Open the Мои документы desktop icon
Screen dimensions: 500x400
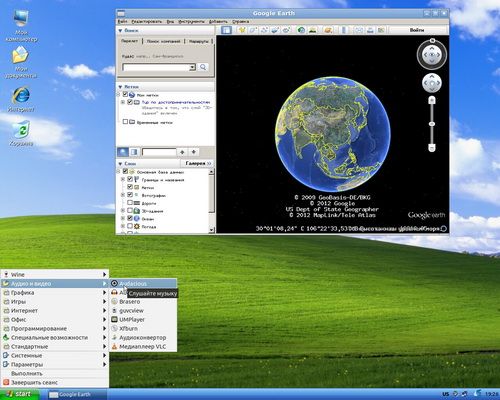[21, 62]
